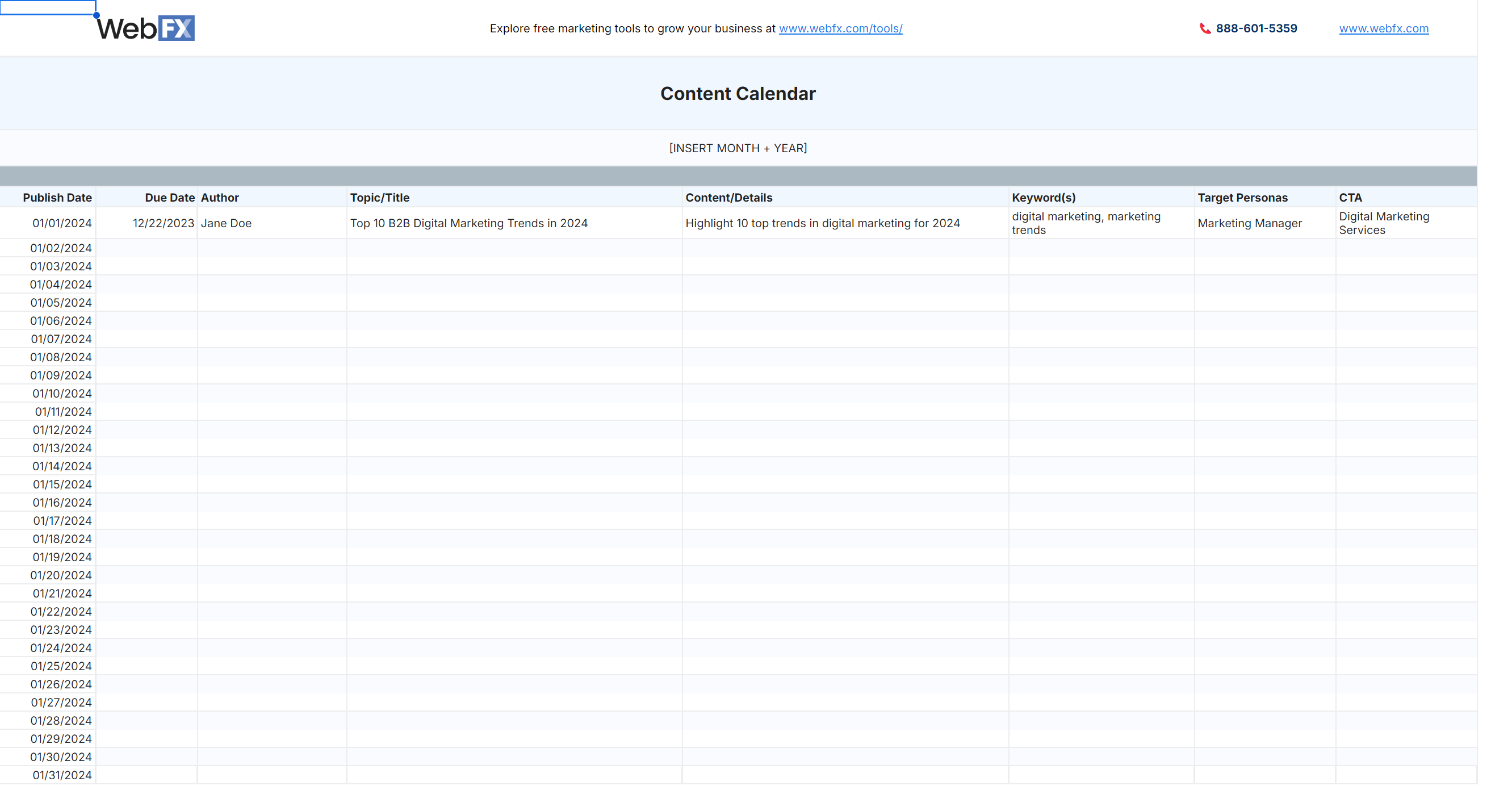Select the 01/31/2024 date cell
This screenshot has width=1512, height=790.
pyautogui.click(x=48, y=775)
